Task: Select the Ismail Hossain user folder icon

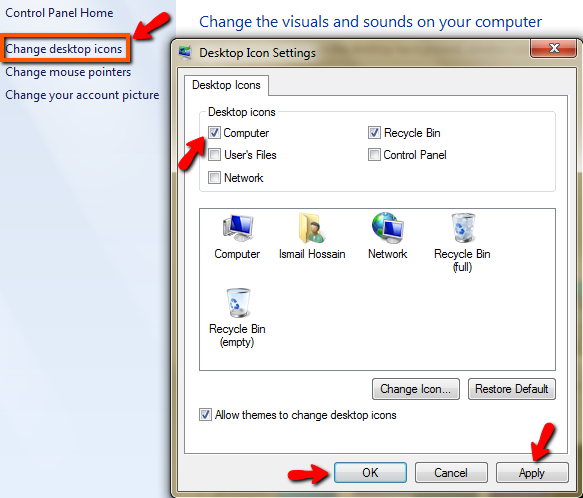Action: click(x=312, y=237)
